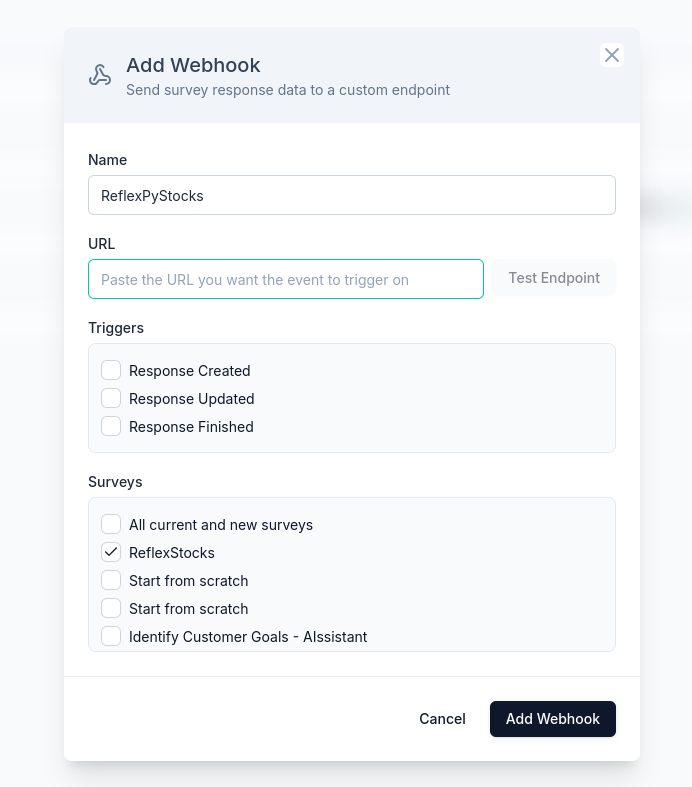
Task: Click into the URL input field
Action: [286, 279]
